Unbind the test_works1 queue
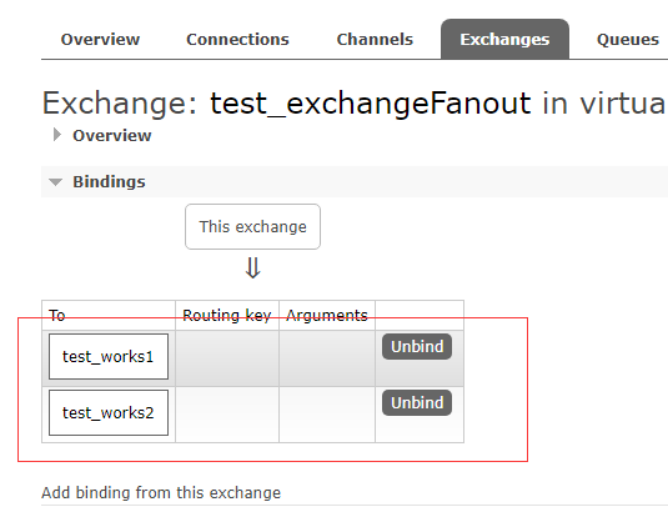Image resolution: width=669 pixels, height=523 pixels. (x=417, y=346)
